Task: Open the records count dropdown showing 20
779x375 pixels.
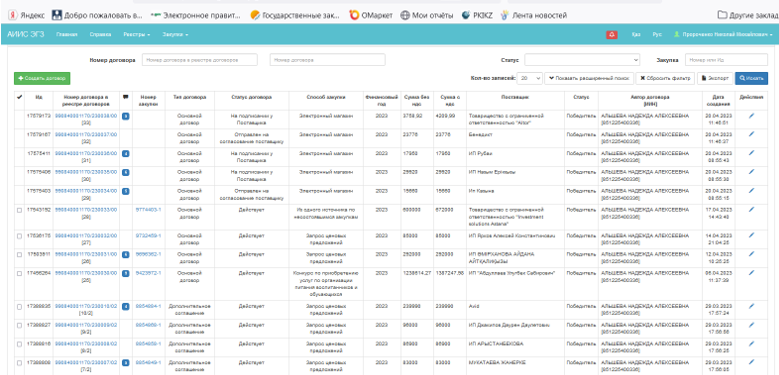Action: (530, 78)
